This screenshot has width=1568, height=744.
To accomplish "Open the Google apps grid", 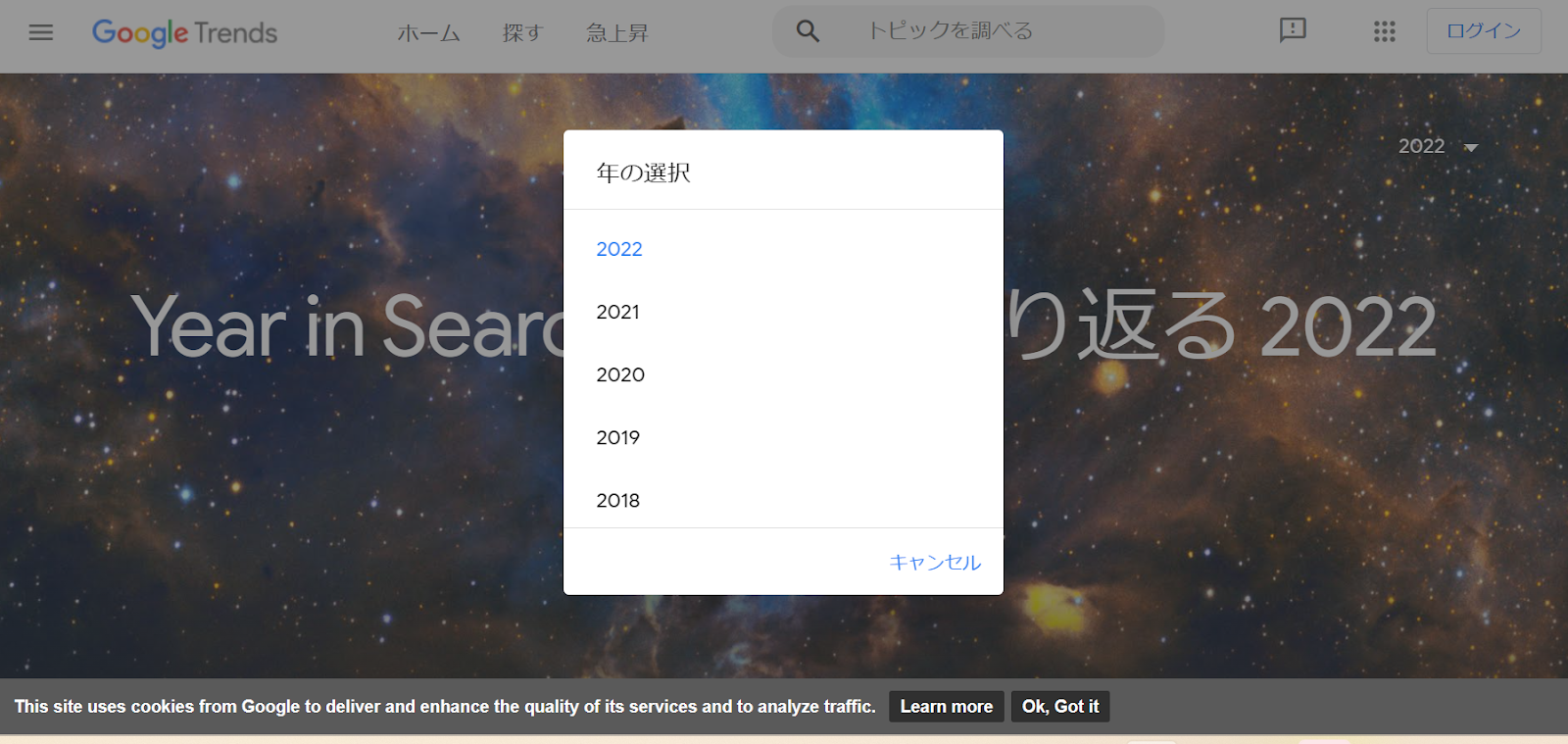I will tap(1384, 31).
